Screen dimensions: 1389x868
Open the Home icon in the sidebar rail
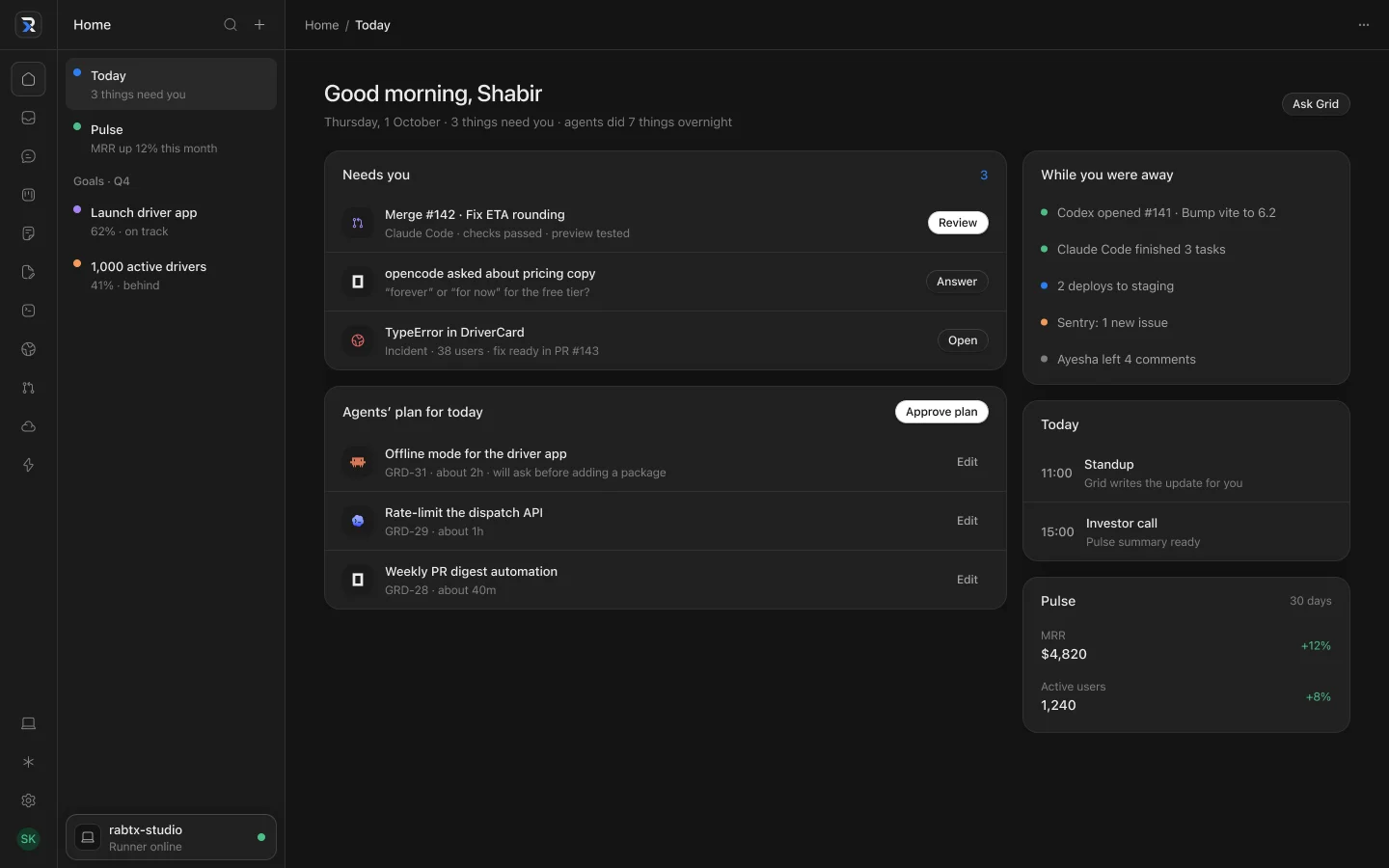(28, 79)
